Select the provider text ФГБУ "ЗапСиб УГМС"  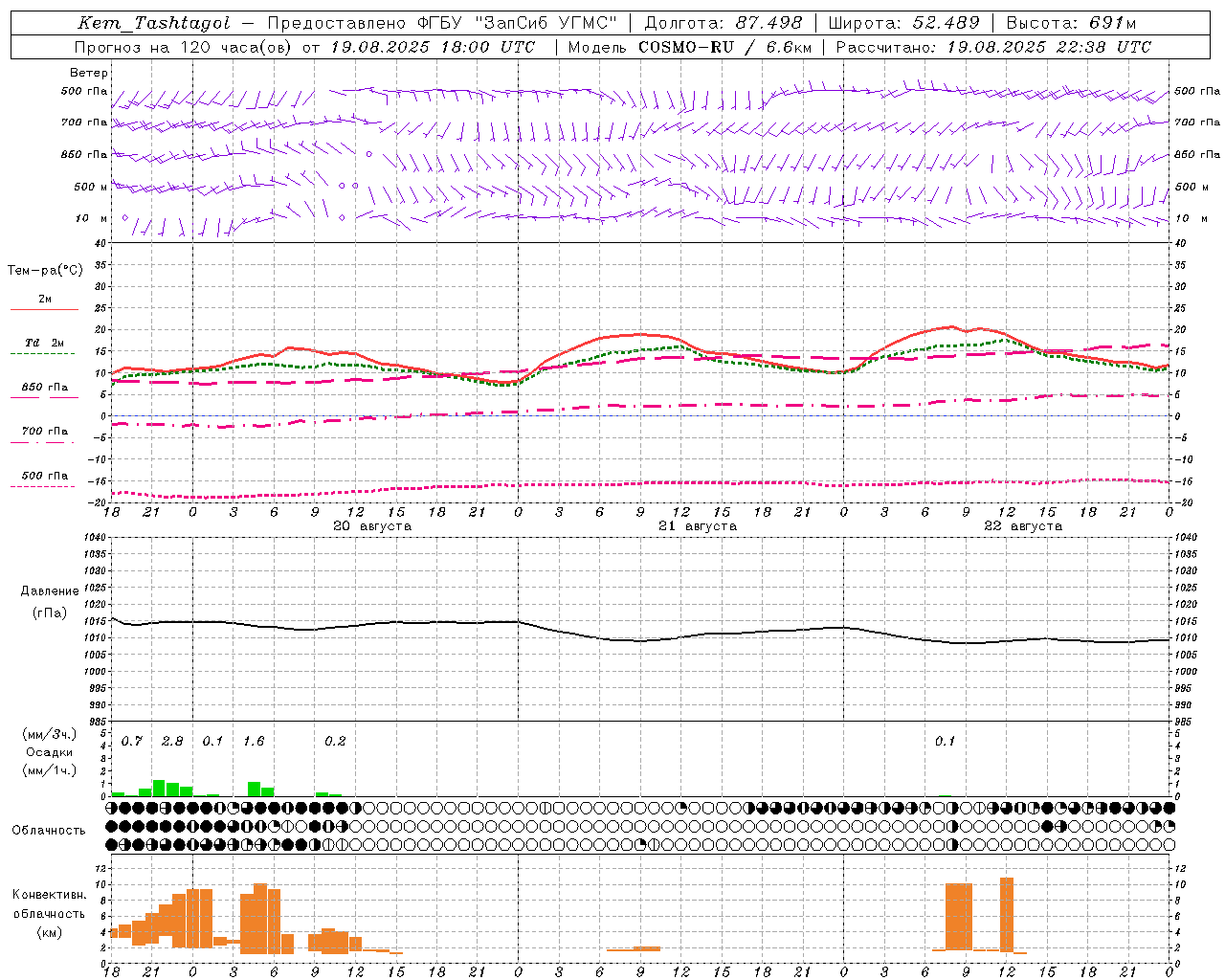[518, 23]
